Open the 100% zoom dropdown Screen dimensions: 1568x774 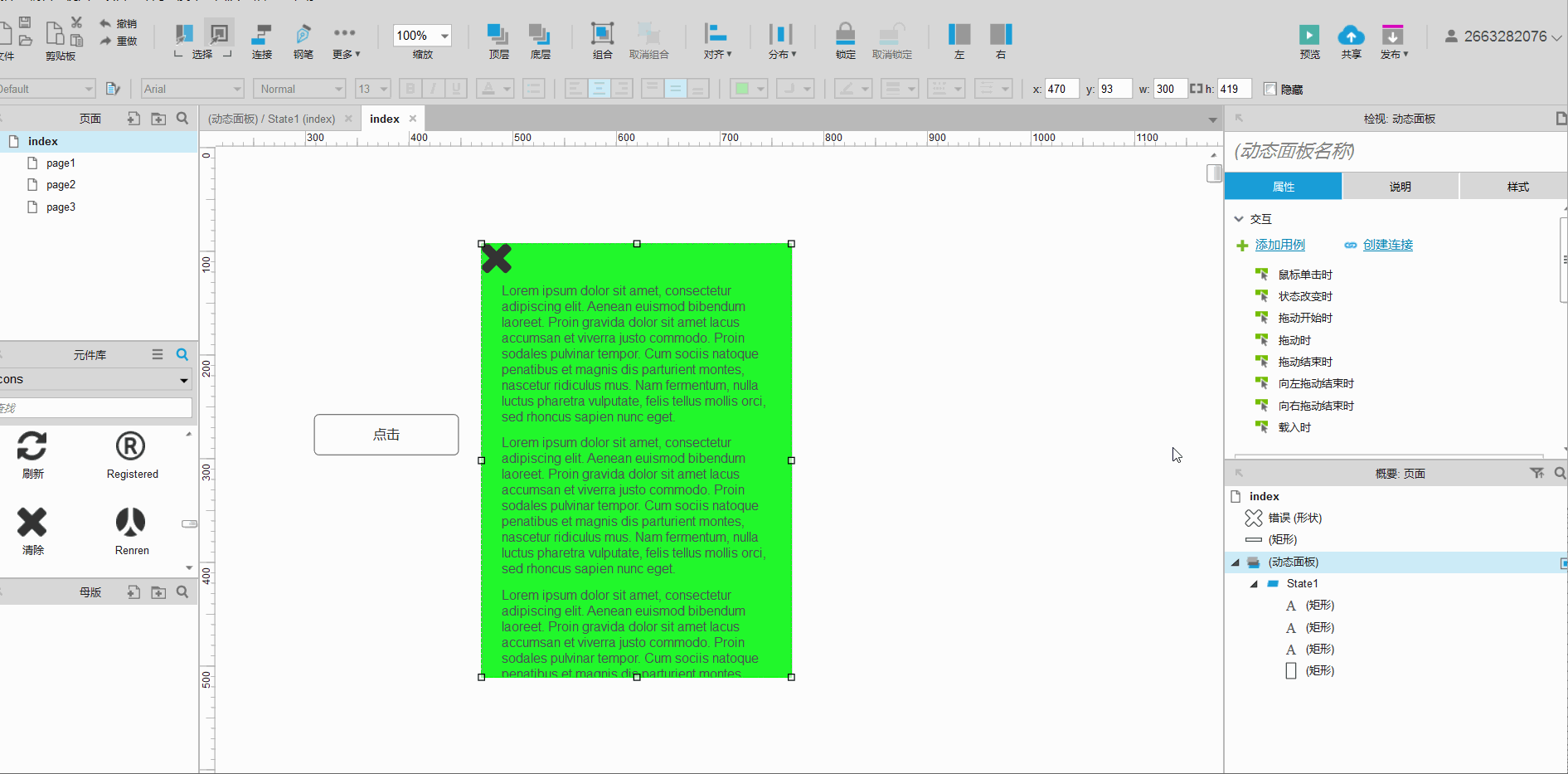pos(444,36)
